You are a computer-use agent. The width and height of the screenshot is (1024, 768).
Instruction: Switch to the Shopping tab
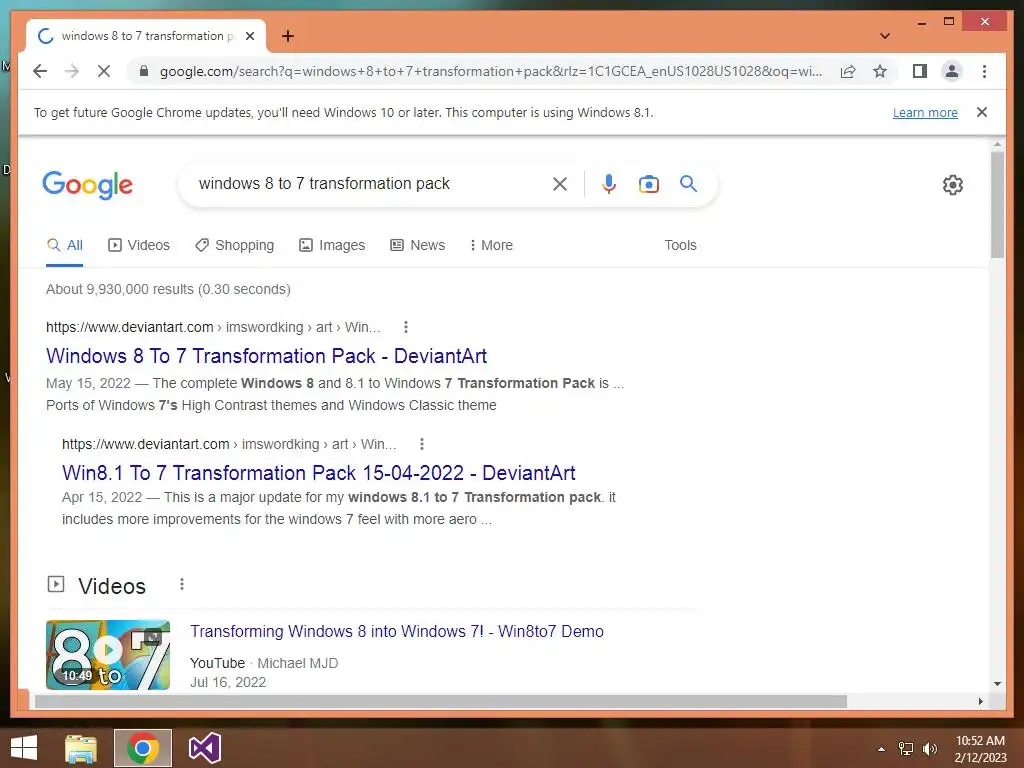coord(234,246)
